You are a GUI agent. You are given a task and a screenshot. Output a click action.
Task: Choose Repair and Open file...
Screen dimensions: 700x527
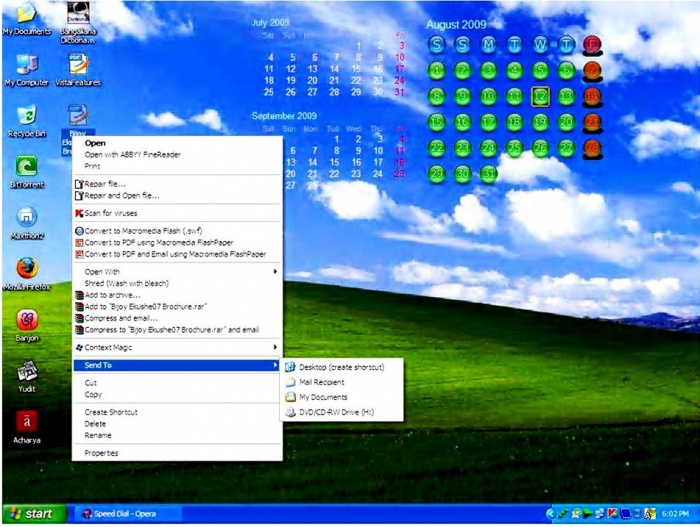(x=177, y=196)
